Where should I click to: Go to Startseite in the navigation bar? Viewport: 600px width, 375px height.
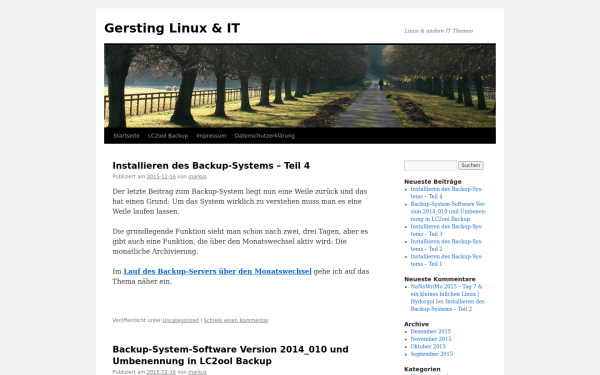(x=126, y=135)
